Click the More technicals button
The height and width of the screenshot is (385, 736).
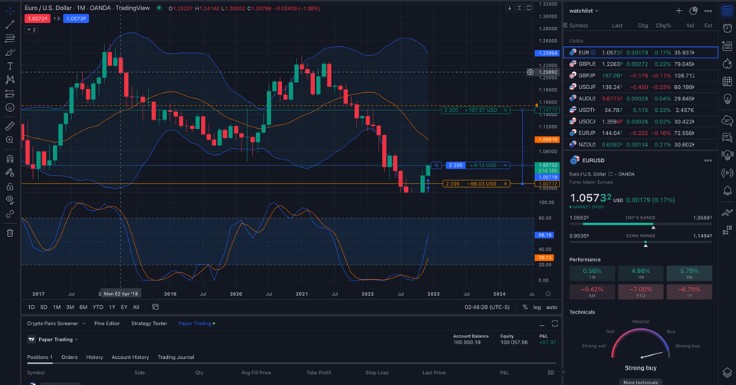pos(640,382)
